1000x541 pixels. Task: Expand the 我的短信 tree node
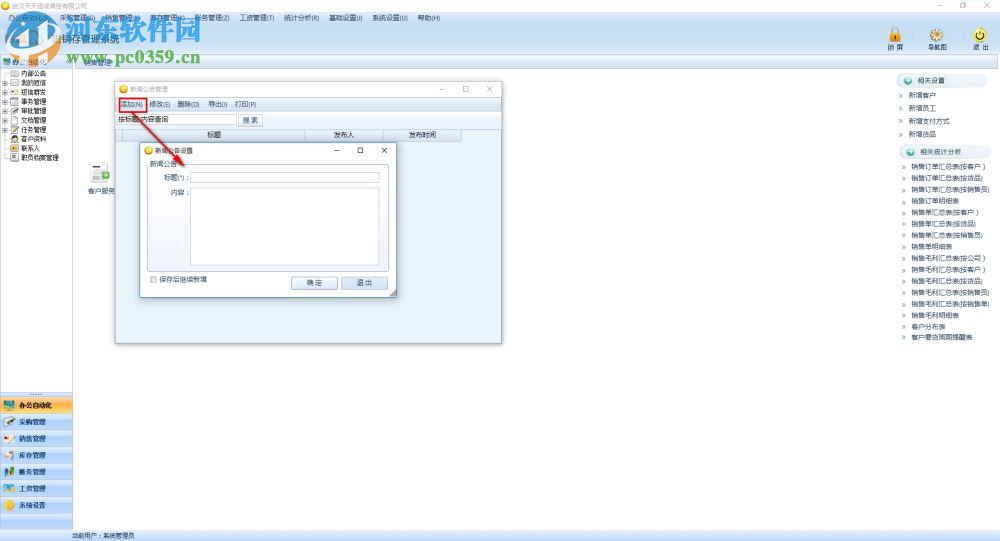4,83
